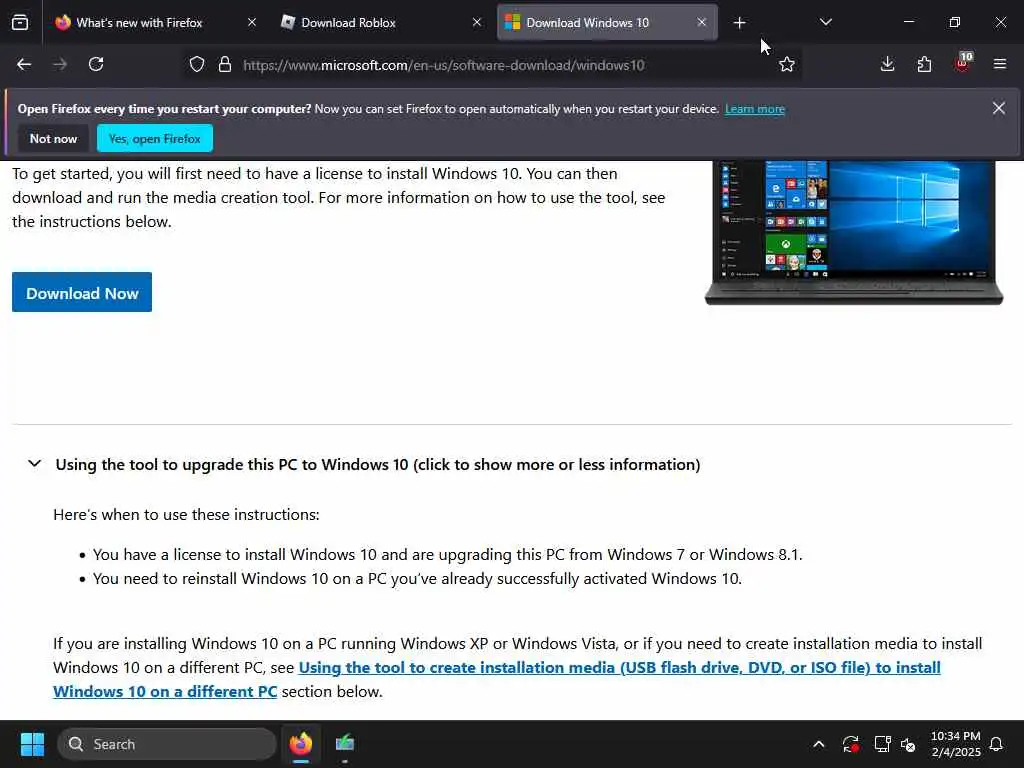
Task: Open the uBlock Origin extension icon
Action: pyautogui.click(x=963, y=63)
